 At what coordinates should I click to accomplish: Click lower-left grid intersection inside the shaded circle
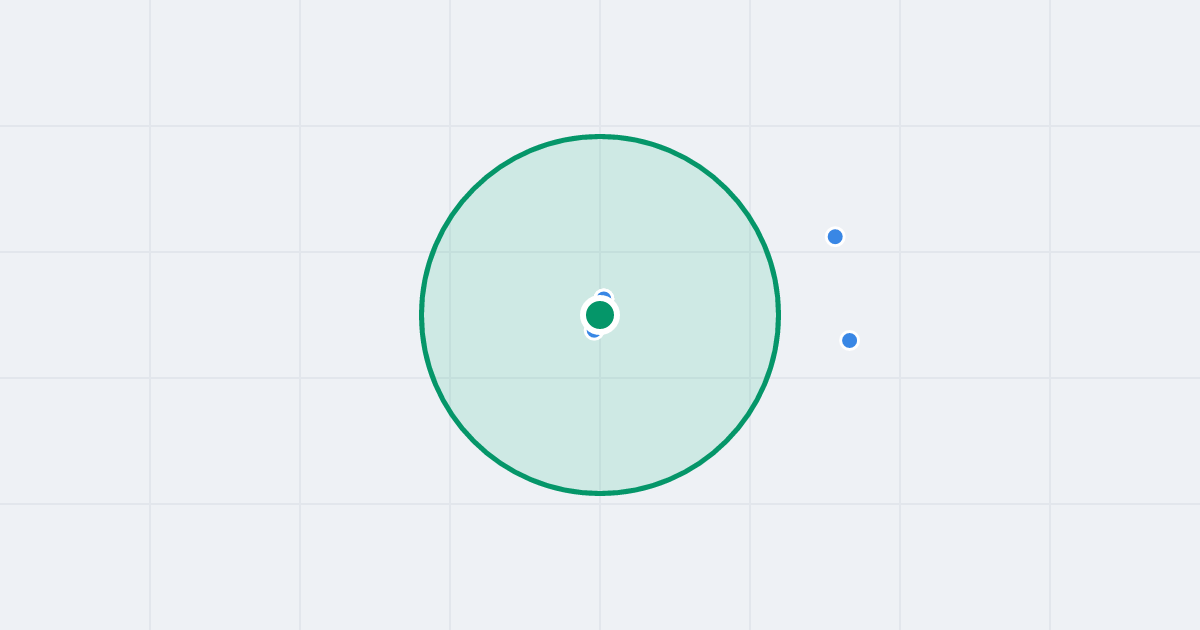(450, 378)
